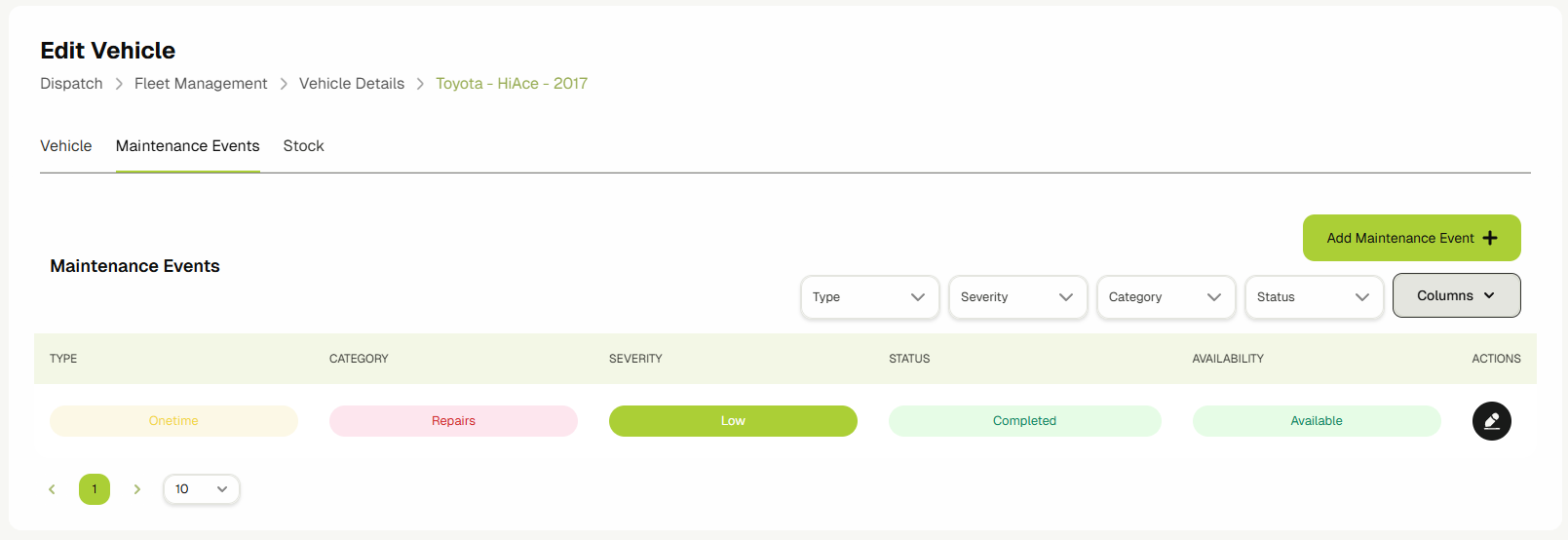Open Vehicle Details breadcrumb link

click(352, 84)
